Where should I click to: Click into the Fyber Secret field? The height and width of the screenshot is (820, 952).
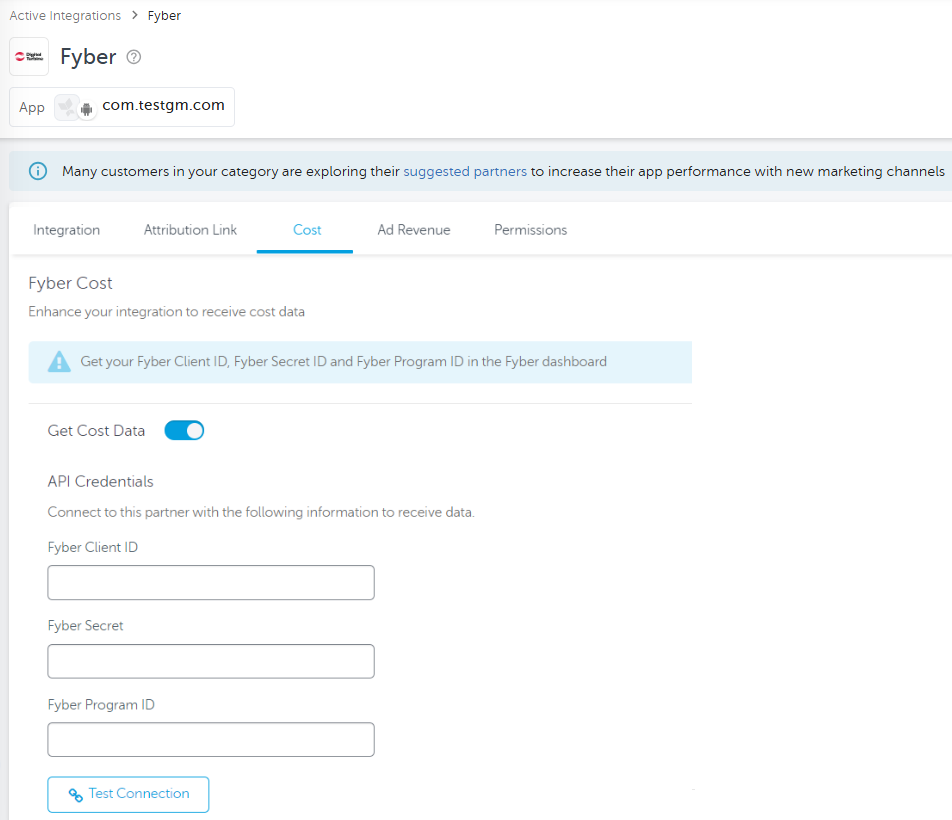click(x=211, y=661)
